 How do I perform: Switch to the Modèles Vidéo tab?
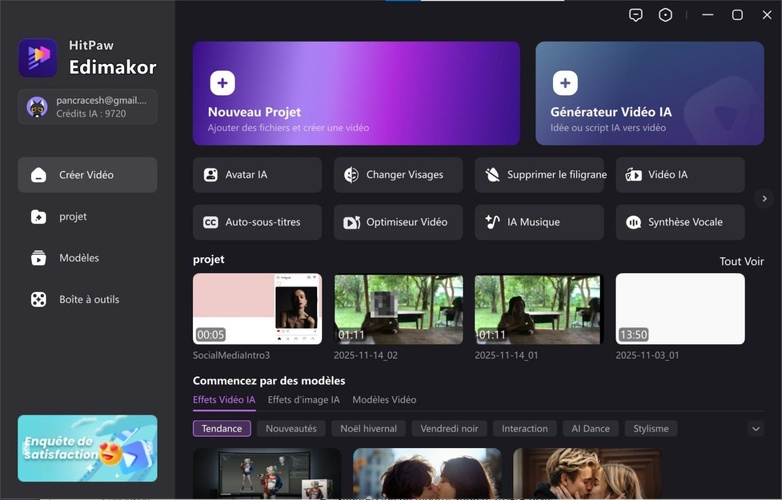384,400
